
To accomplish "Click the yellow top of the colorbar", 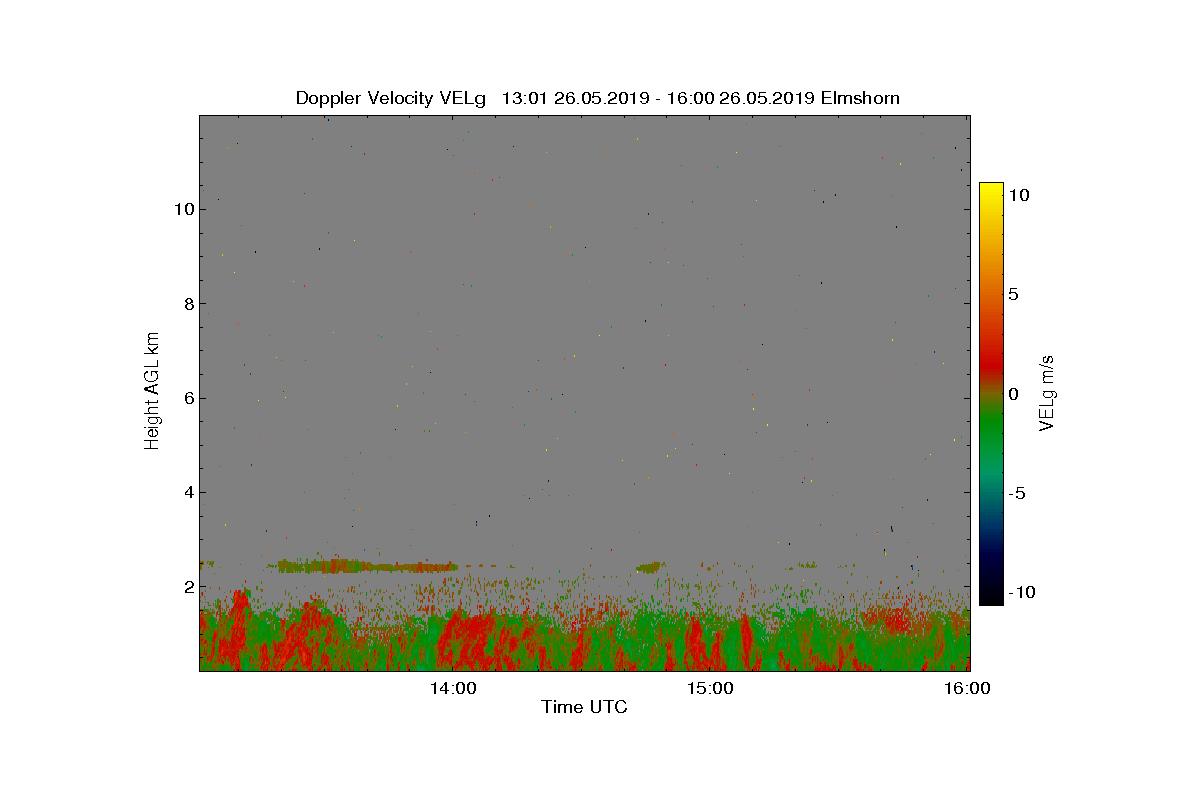I will click(x=991, y=192).
